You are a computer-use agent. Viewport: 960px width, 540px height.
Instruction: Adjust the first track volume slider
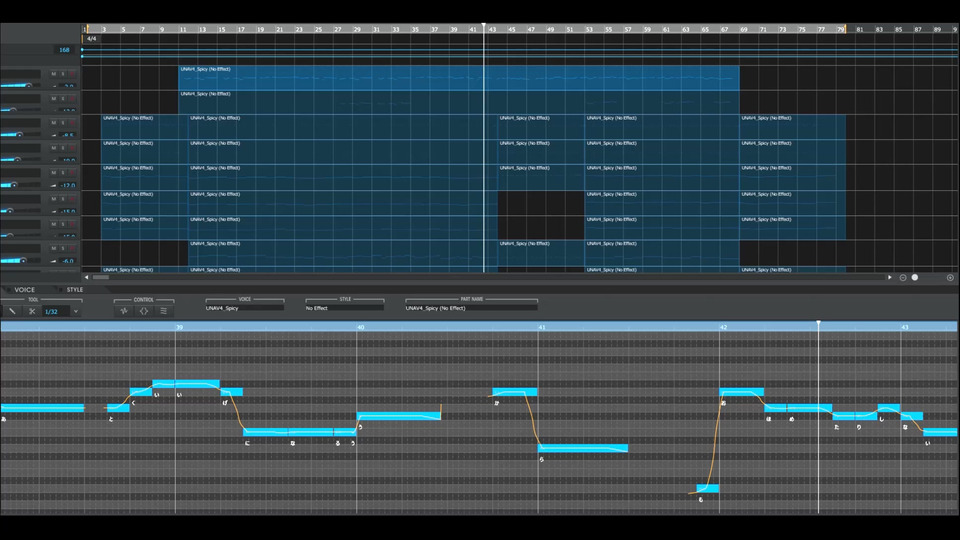tap(17, 86)
